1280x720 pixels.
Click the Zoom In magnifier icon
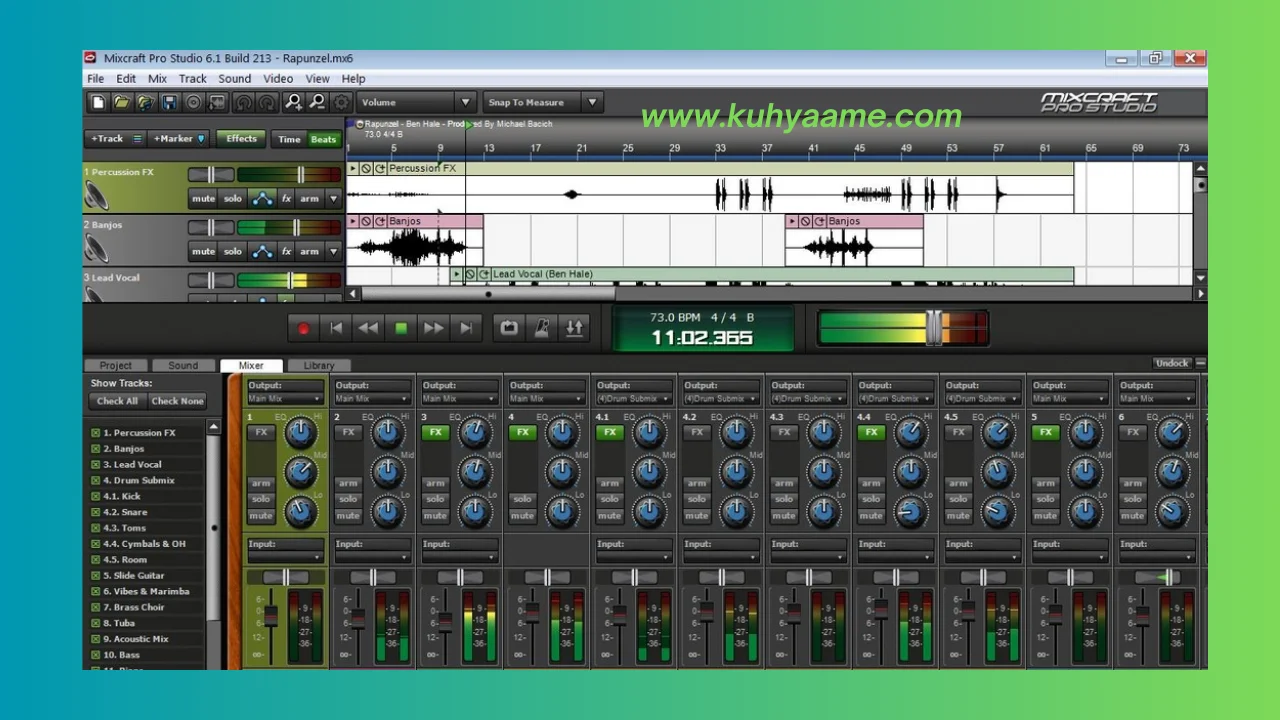tap(293, 102)
